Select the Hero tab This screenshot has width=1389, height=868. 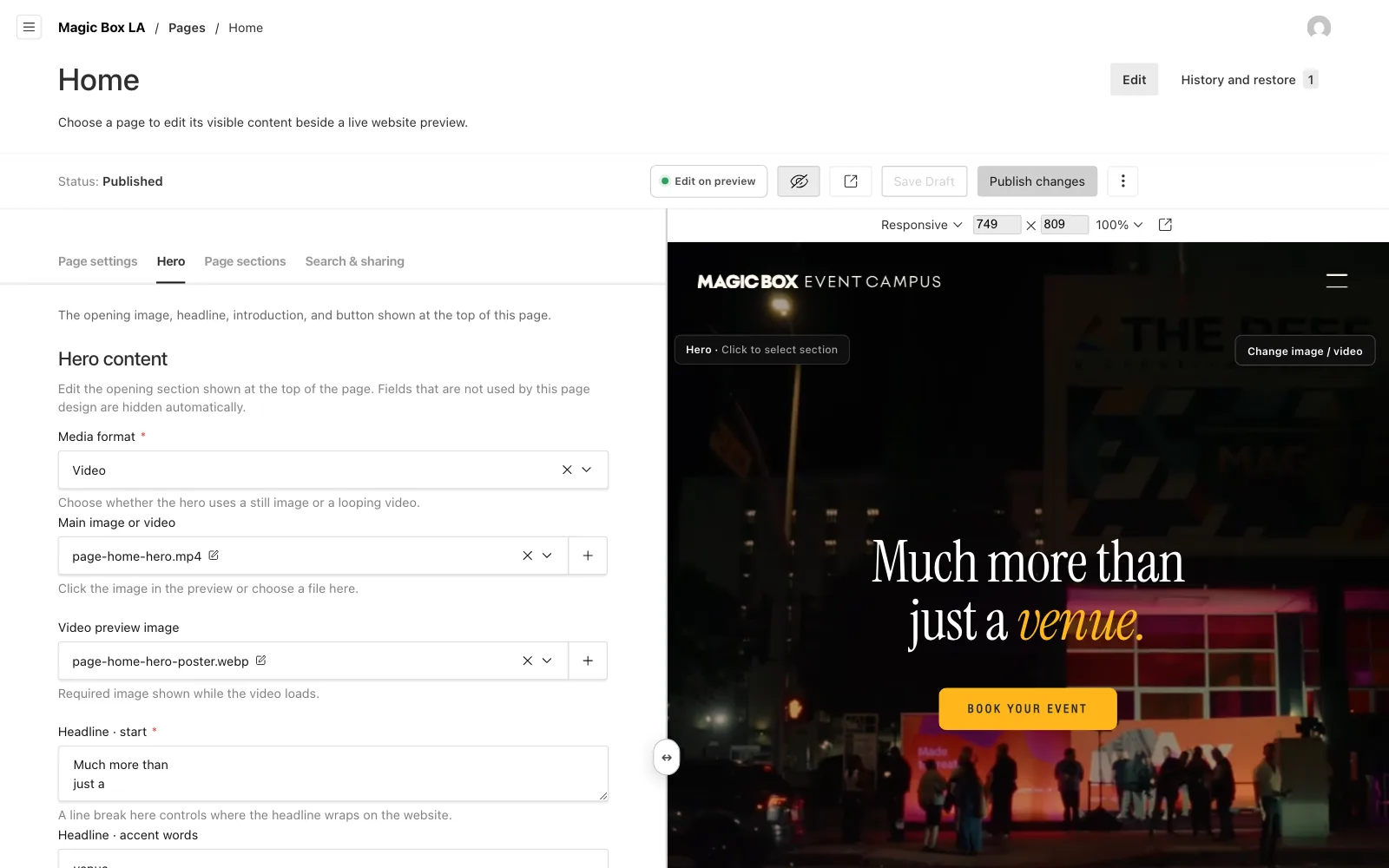pyautogui.click(x=171, y=261)
